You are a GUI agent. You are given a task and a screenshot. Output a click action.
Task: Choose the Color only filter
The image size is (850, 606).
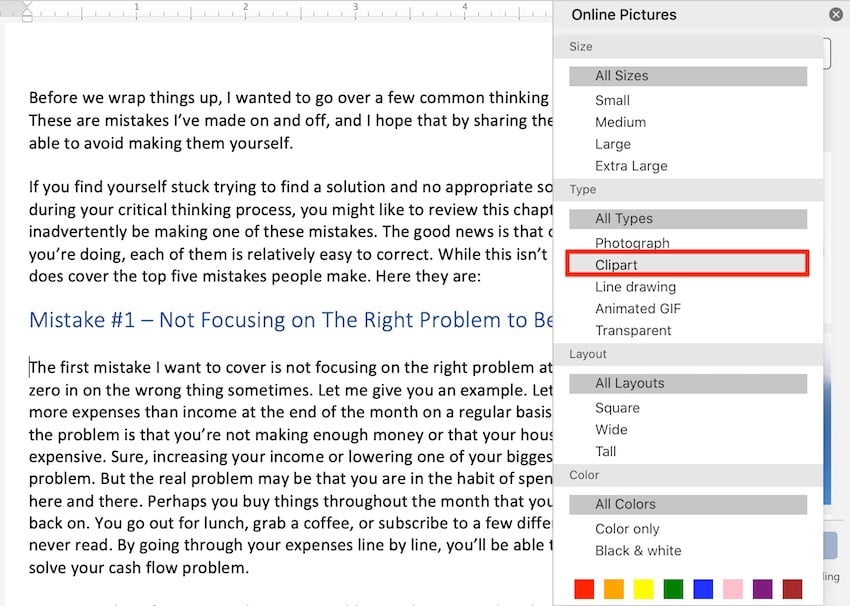pyautogui.click(x=627, y=528)
